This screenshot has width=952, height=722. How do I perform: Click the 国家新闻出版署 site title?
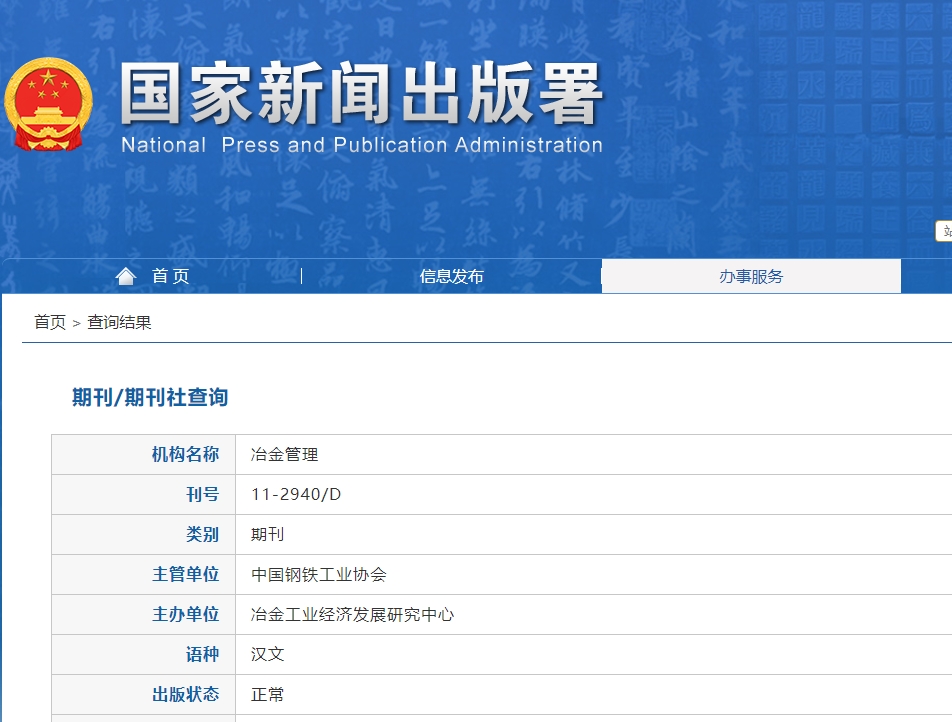click(361, 94)
